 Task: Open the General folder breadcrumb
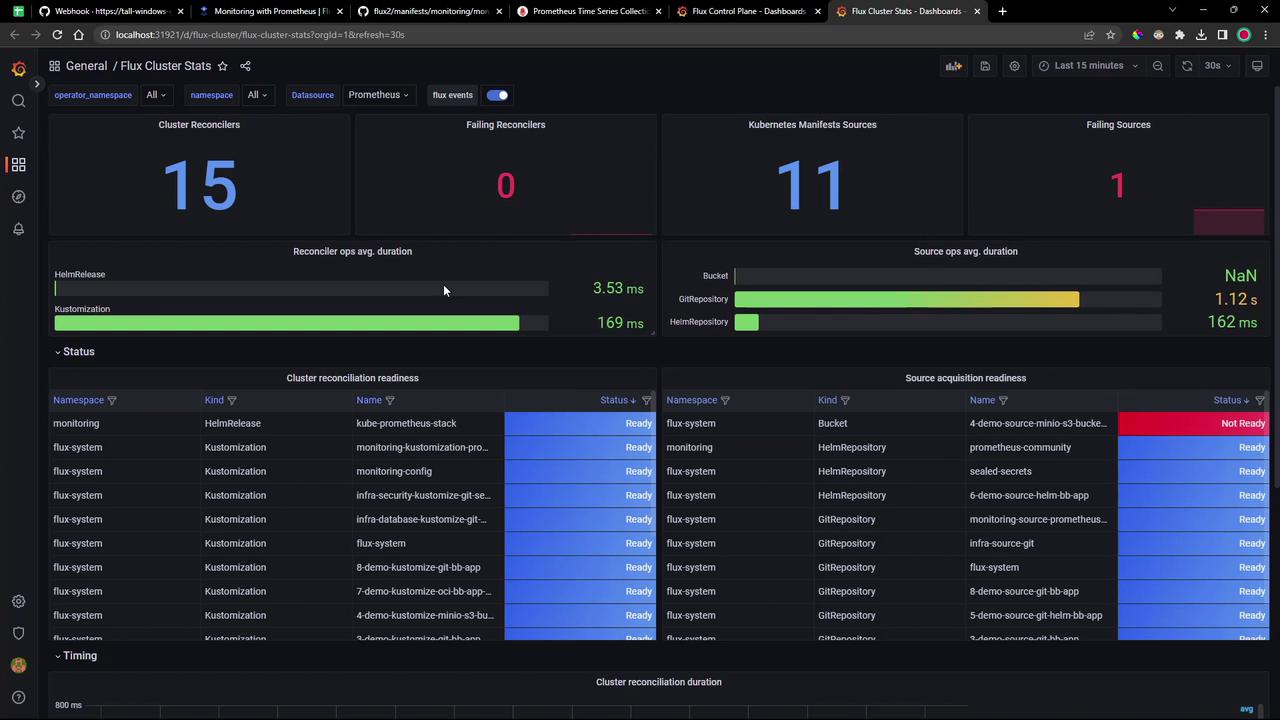pyautogui.click(x=86, y=66)
